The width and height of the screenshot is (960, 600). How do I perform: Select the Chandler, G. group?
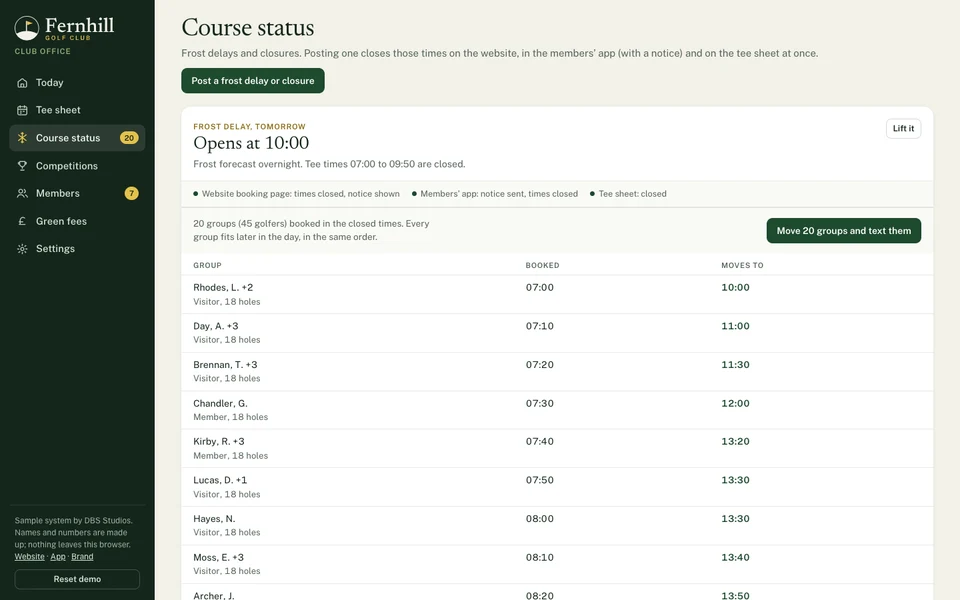click(x=557, y=410)
